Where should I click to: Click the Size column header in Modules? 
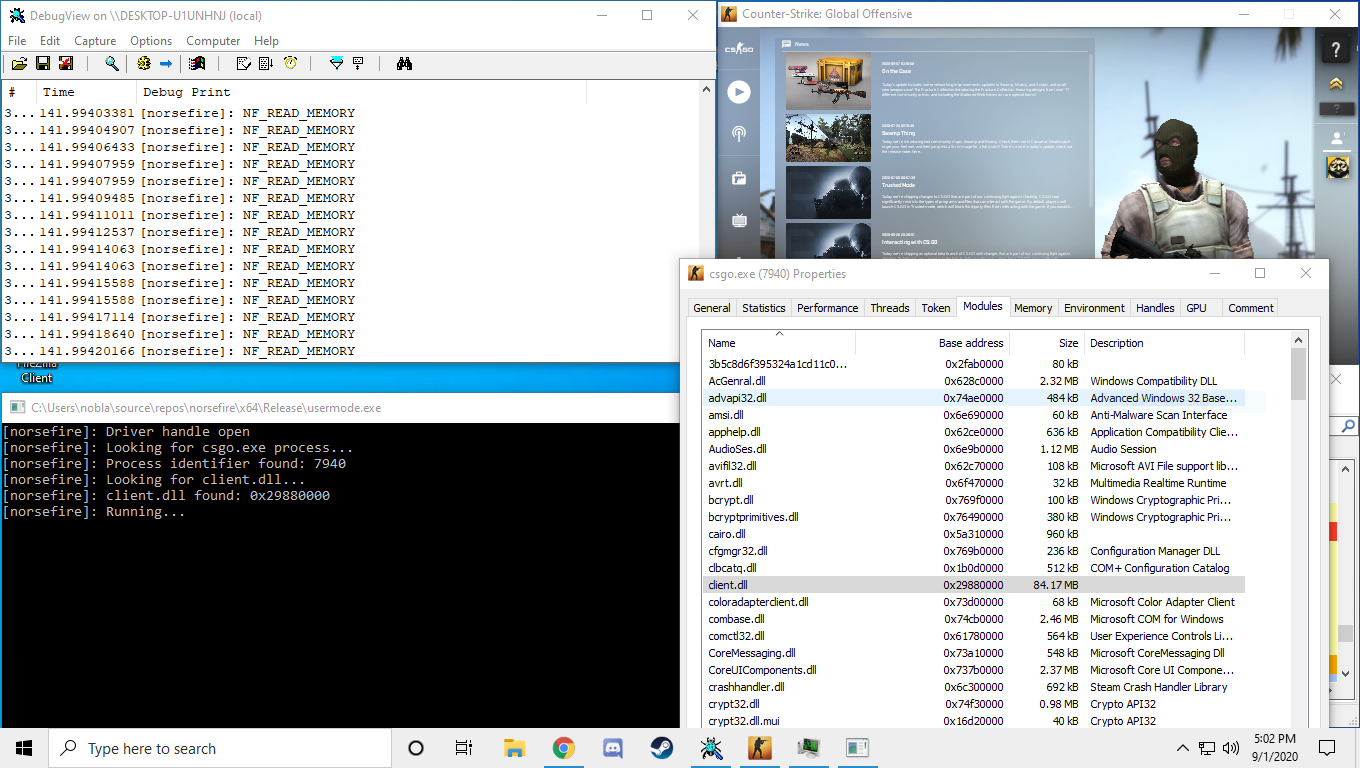click(1046, 343)
